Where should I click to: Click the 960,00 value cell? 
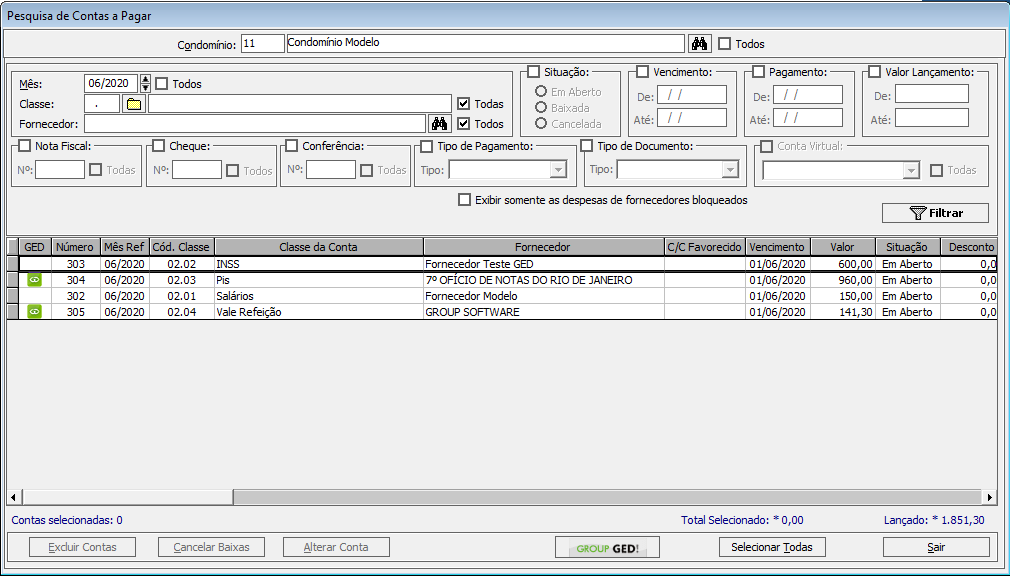pos(843,280)
